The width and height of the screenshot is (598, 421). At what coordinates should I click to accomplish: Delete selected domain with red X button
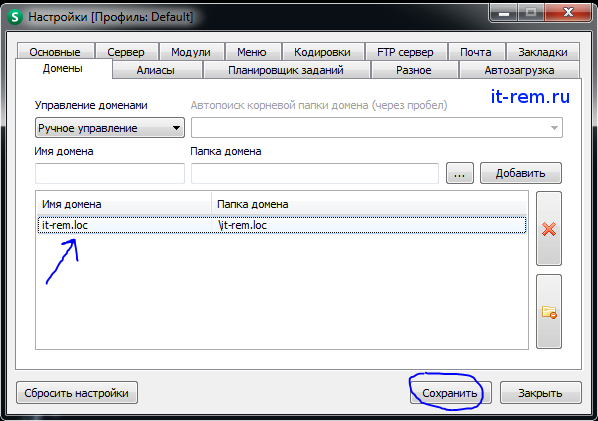549,229
